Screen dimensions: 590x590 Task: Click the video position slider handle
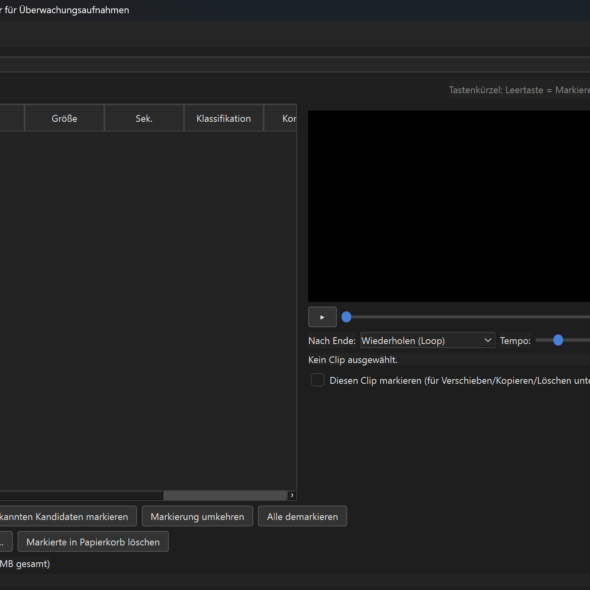point(346,317)
